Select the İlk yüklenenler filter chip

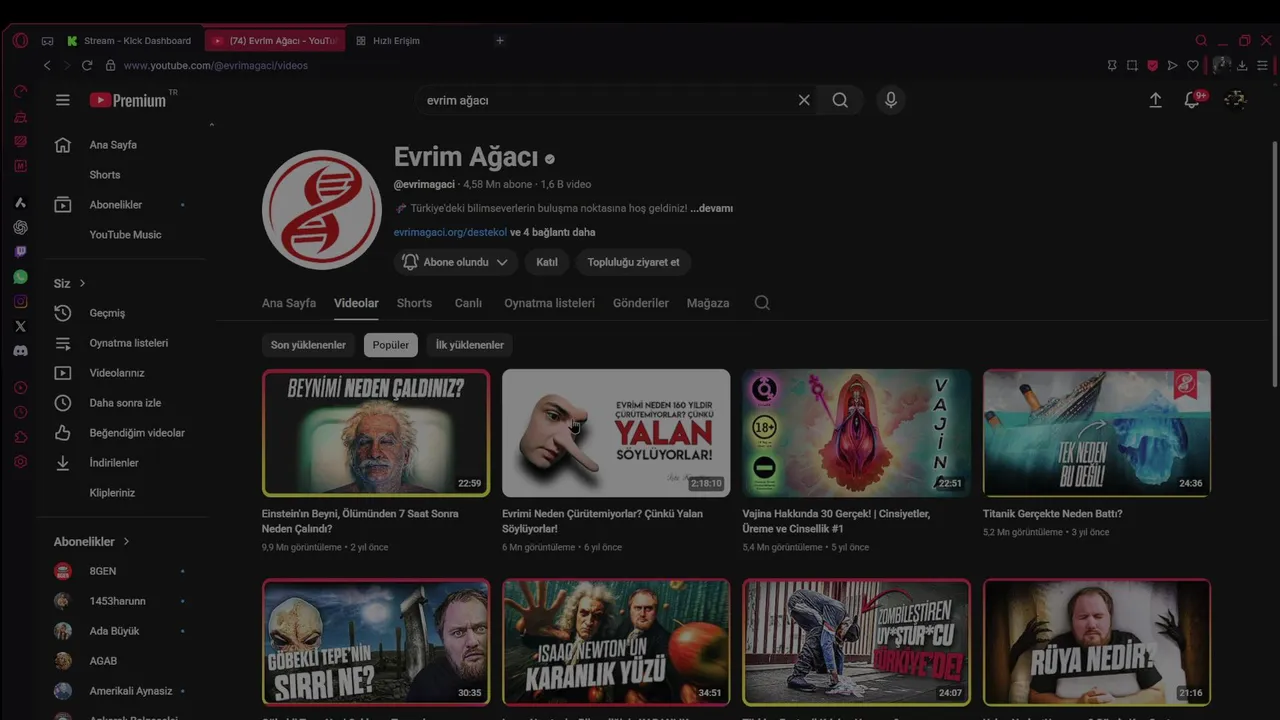469,345
